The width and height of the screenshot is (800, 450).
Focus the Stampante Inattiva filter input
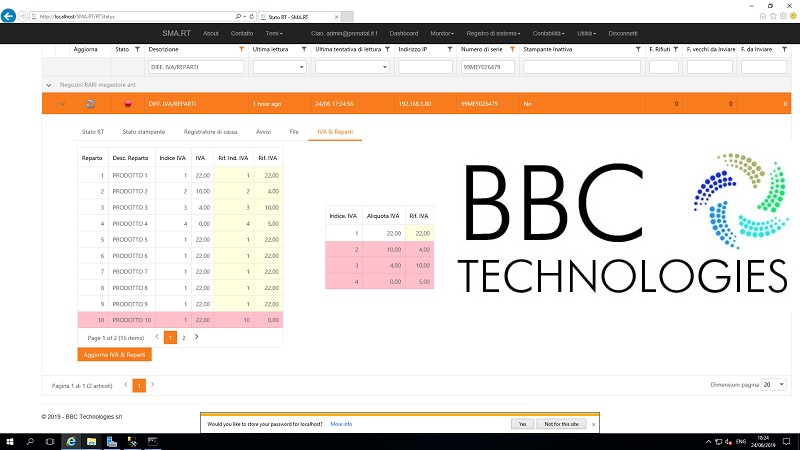pyautogui.click(x=582, y=67)
